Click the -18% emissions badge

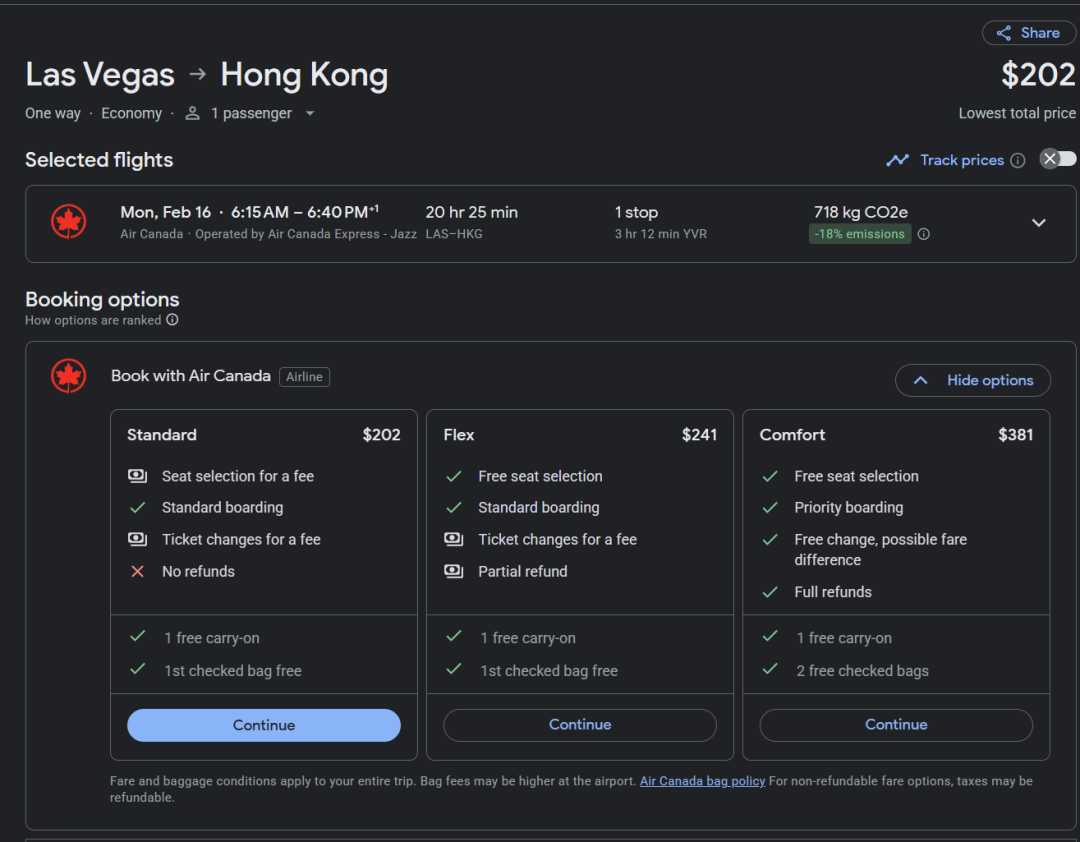click(860, 234)
